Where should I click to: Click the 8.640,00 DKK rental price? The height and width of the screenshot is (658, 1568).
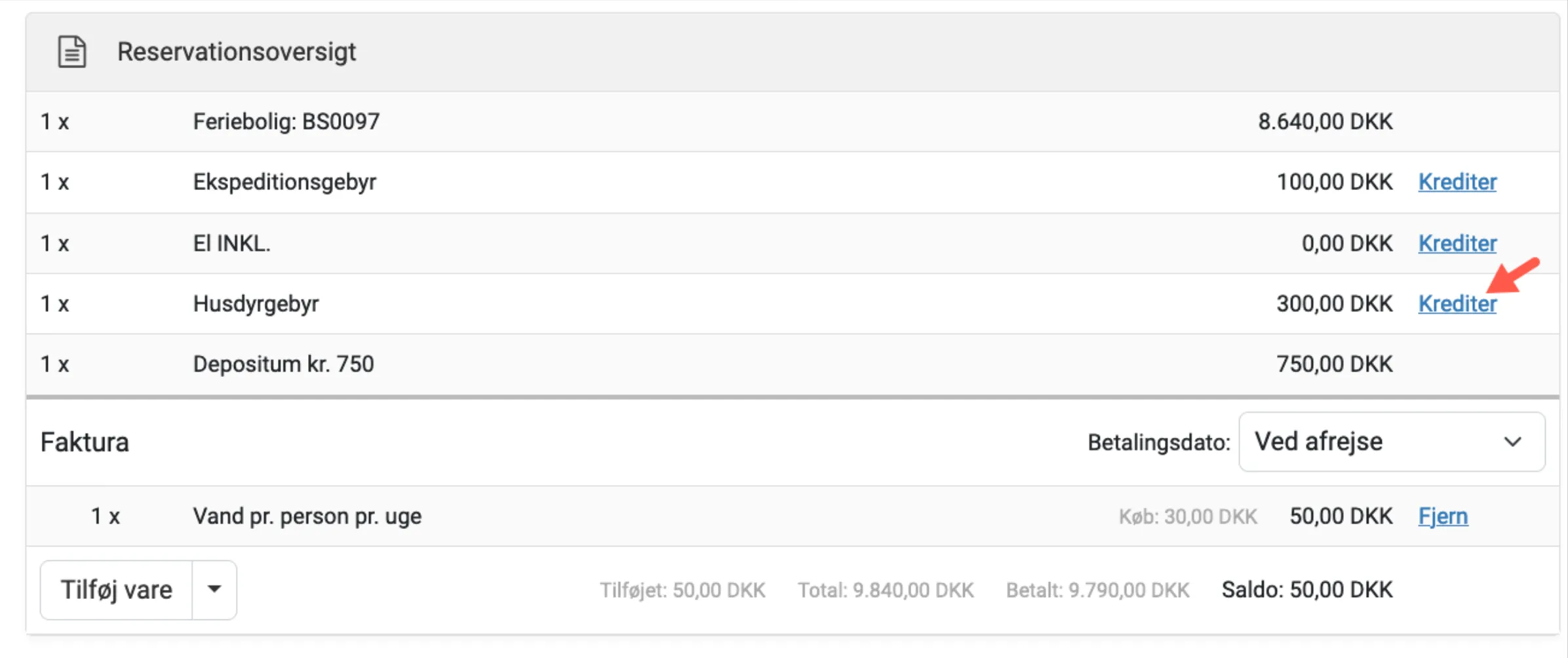(1325, 121)
